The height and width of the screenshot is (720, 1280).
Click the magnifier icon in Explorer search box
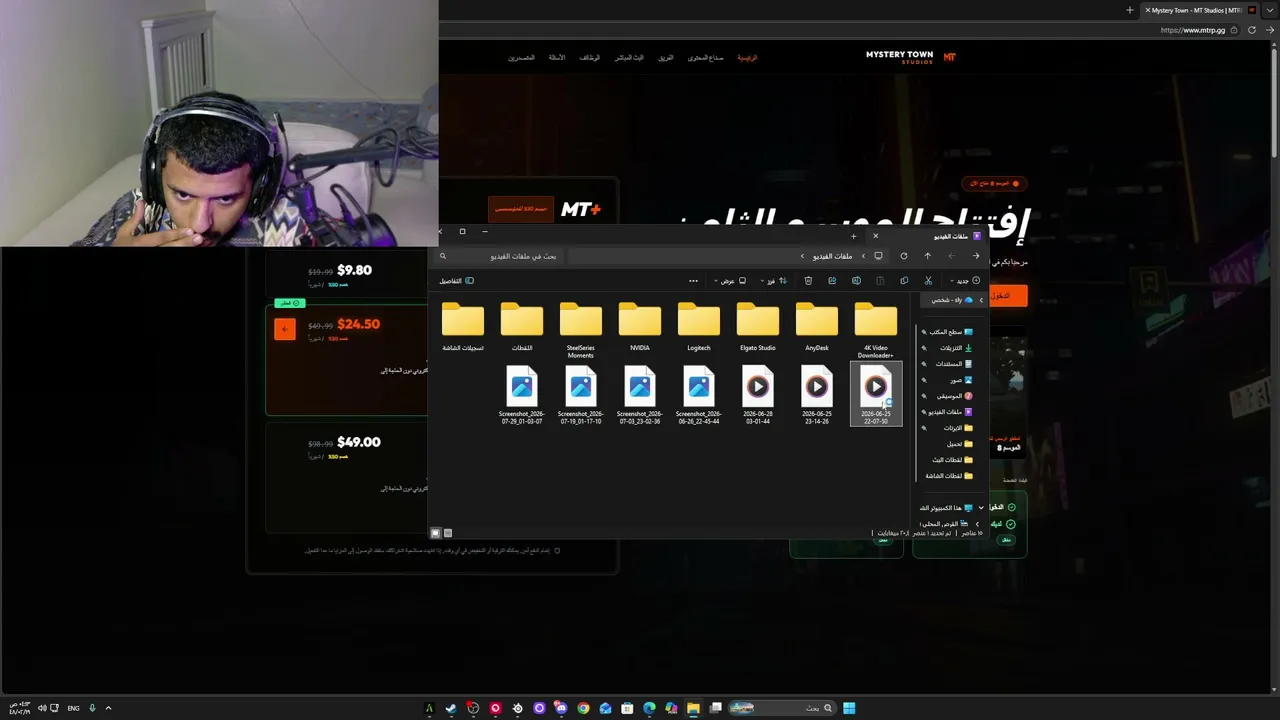443,256
